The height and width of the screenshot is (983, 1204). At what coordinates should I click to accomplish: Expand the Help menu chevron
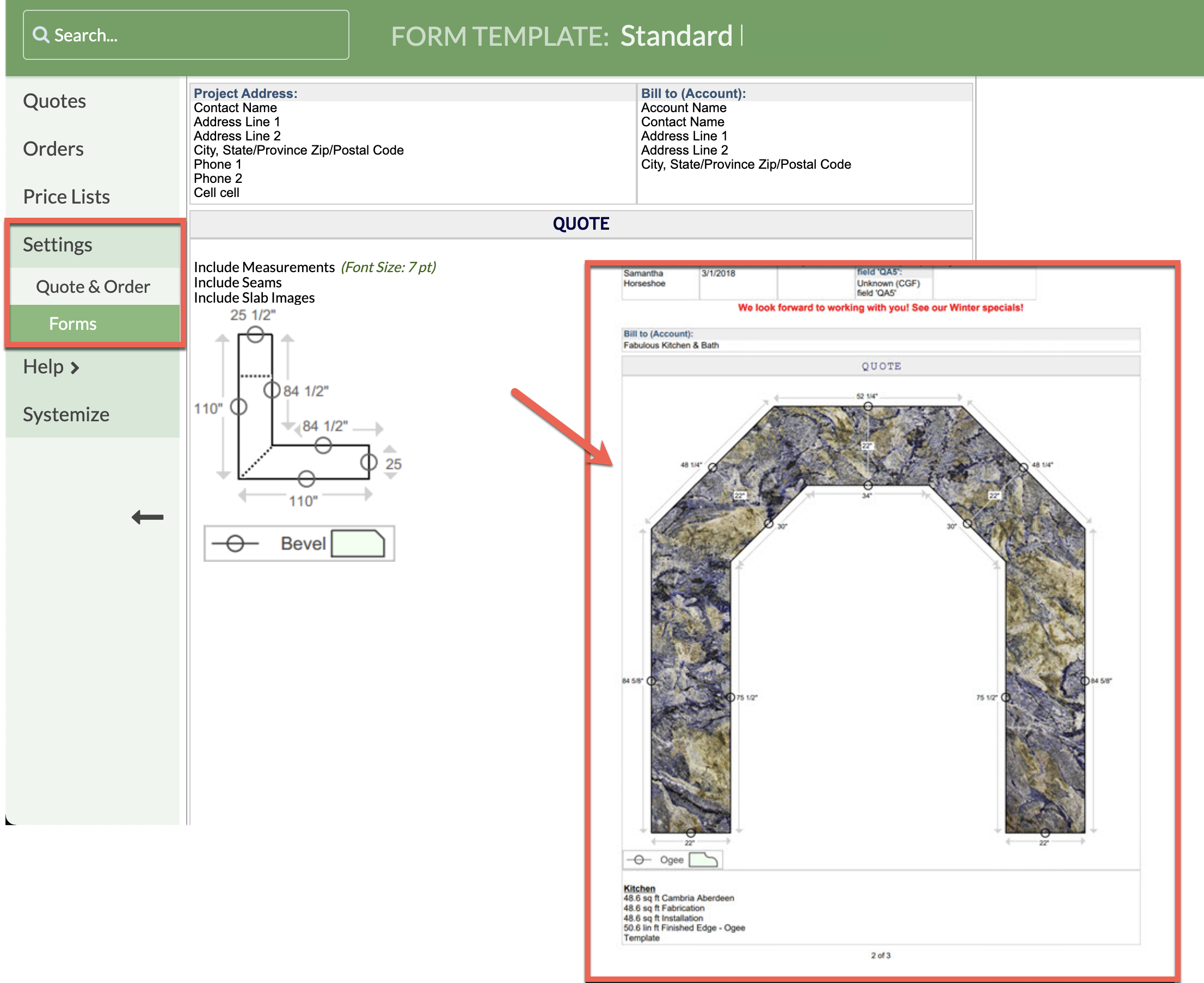pos(75,367)
